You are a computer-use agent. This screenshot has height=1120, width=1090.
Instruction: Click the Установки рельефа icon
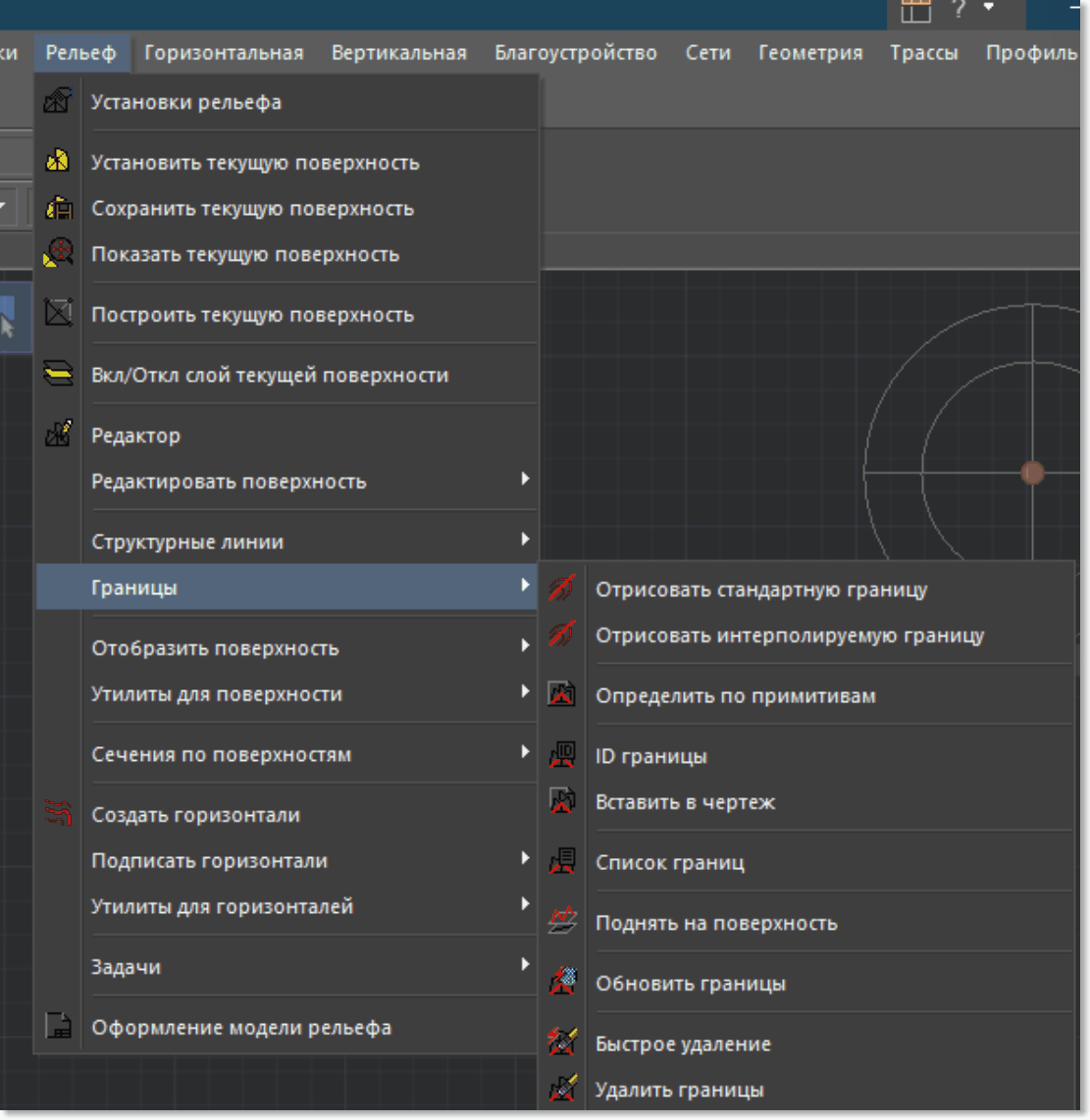(58, 101)
